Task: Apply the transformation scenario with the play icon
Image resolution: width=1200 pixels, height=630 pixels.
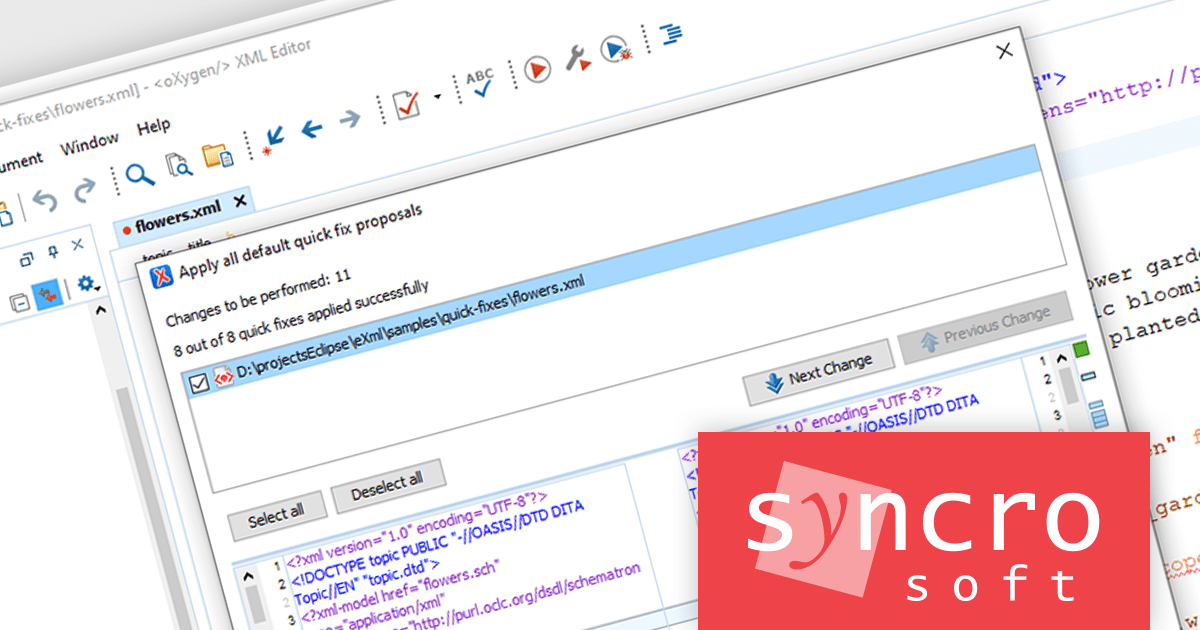Action: (x=538, y=71)
